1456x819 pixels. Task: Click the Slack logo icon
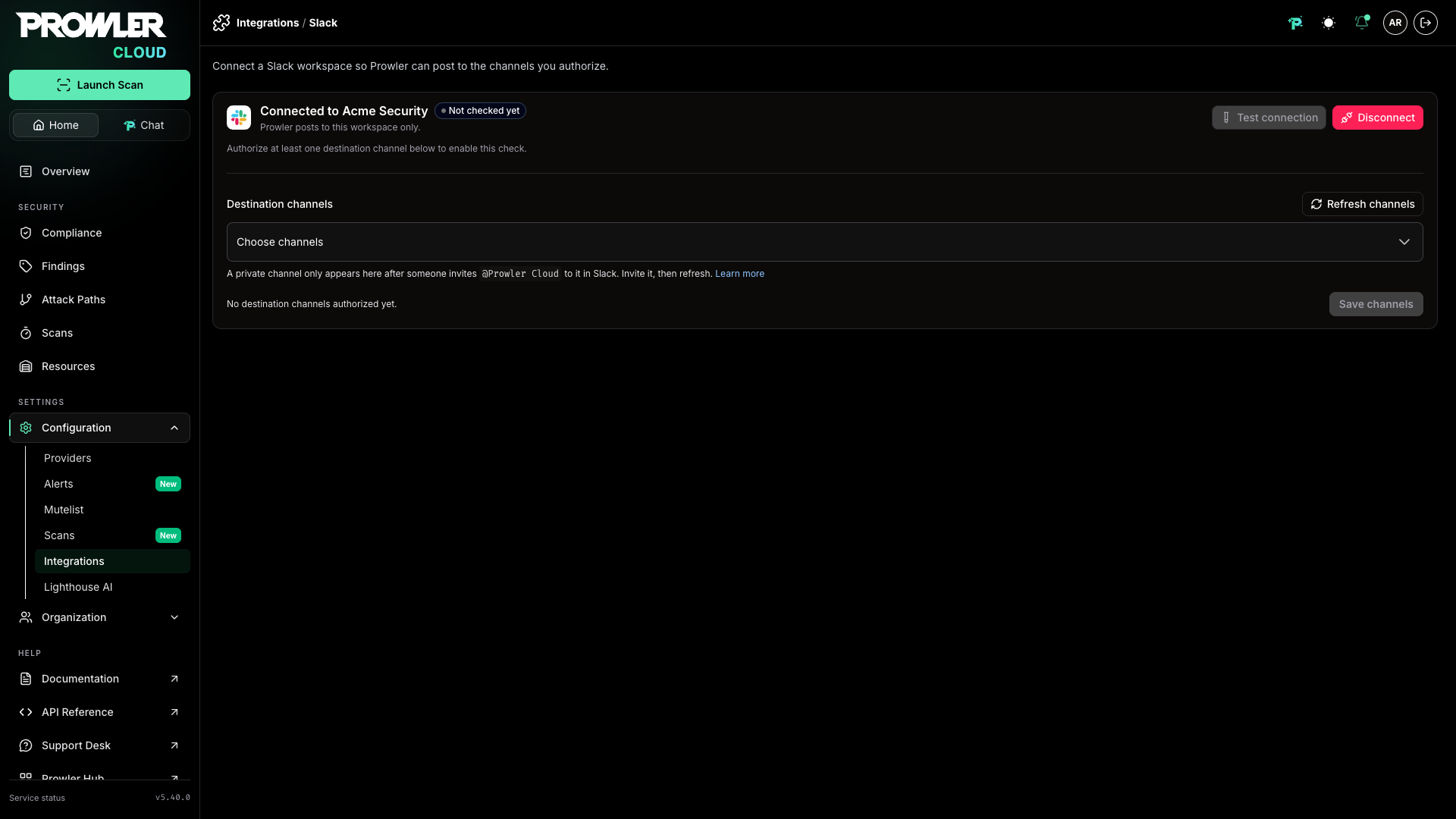[239, 118]
